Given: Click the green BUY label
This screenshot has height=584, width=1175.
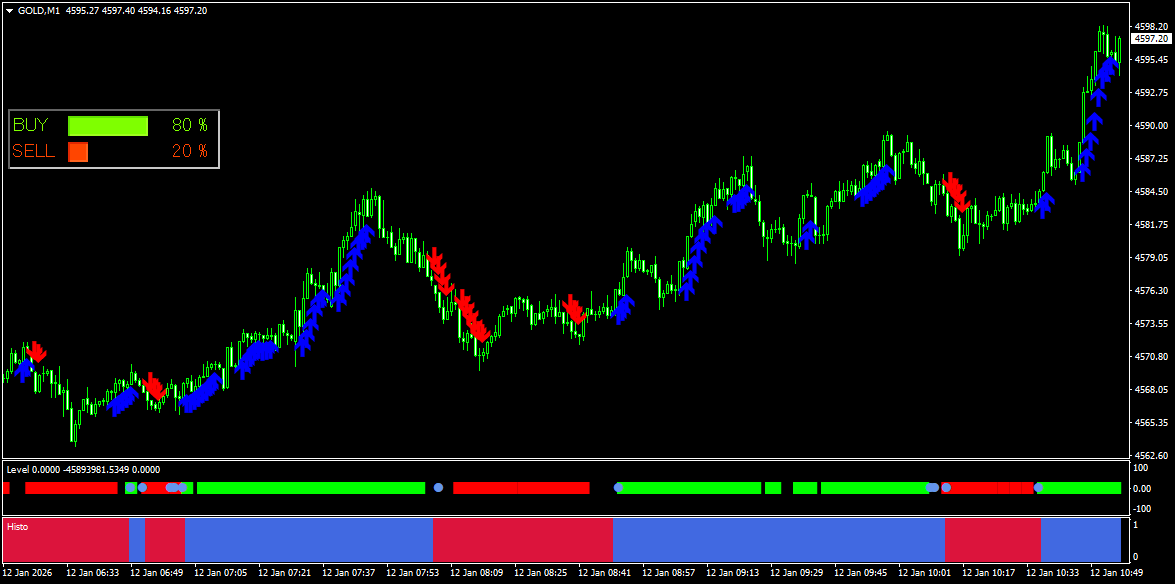Looking at the screenshot, I should [30, 126].
